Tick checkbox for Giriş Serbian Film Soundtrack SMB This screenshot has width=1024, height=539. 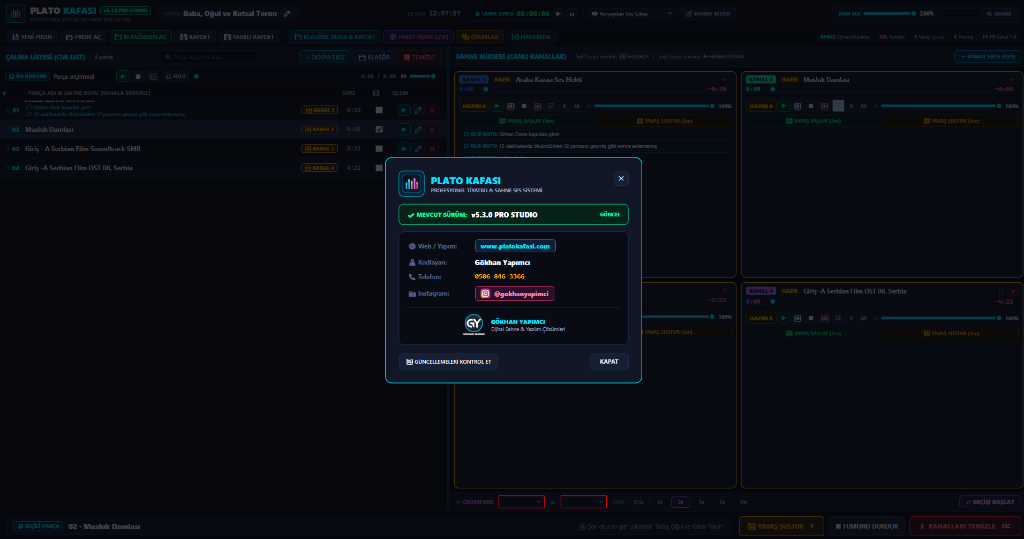[379, 148]
